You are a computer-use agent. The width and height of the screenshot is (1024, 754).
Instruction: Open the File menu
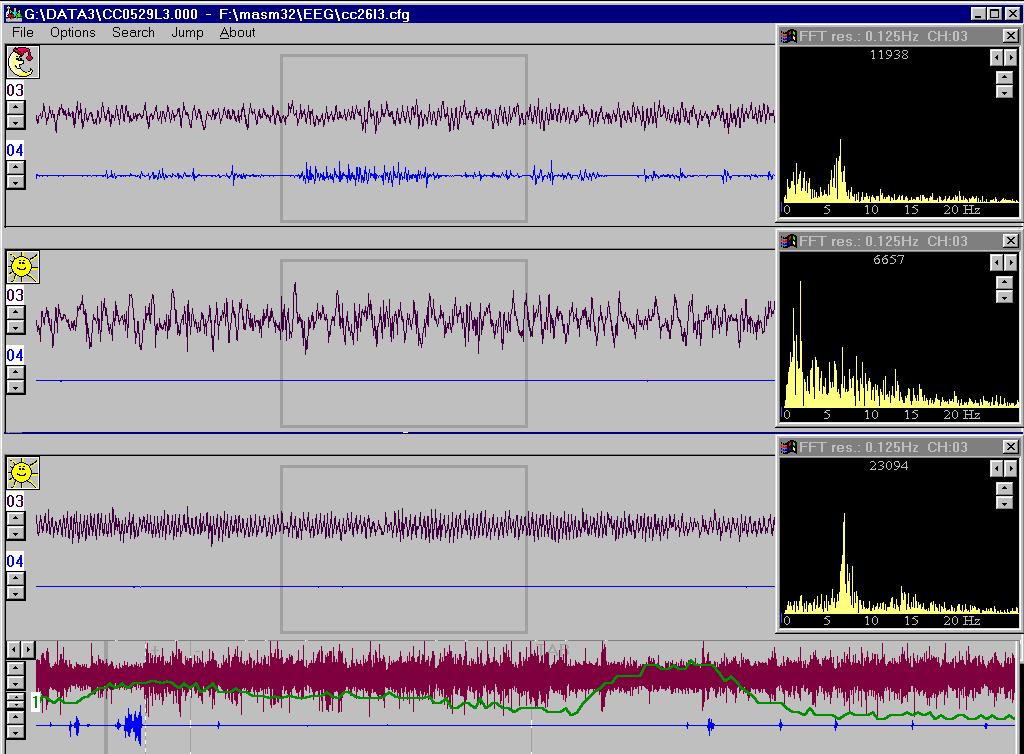23,33
